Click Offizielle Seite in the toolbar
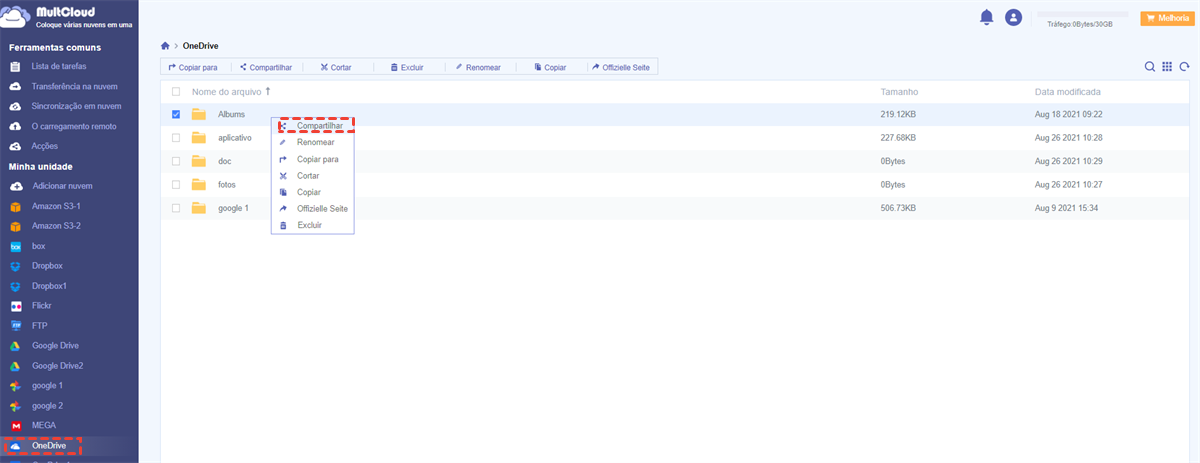The height and width of the screenshot is (463, 1200). [623, 67]
